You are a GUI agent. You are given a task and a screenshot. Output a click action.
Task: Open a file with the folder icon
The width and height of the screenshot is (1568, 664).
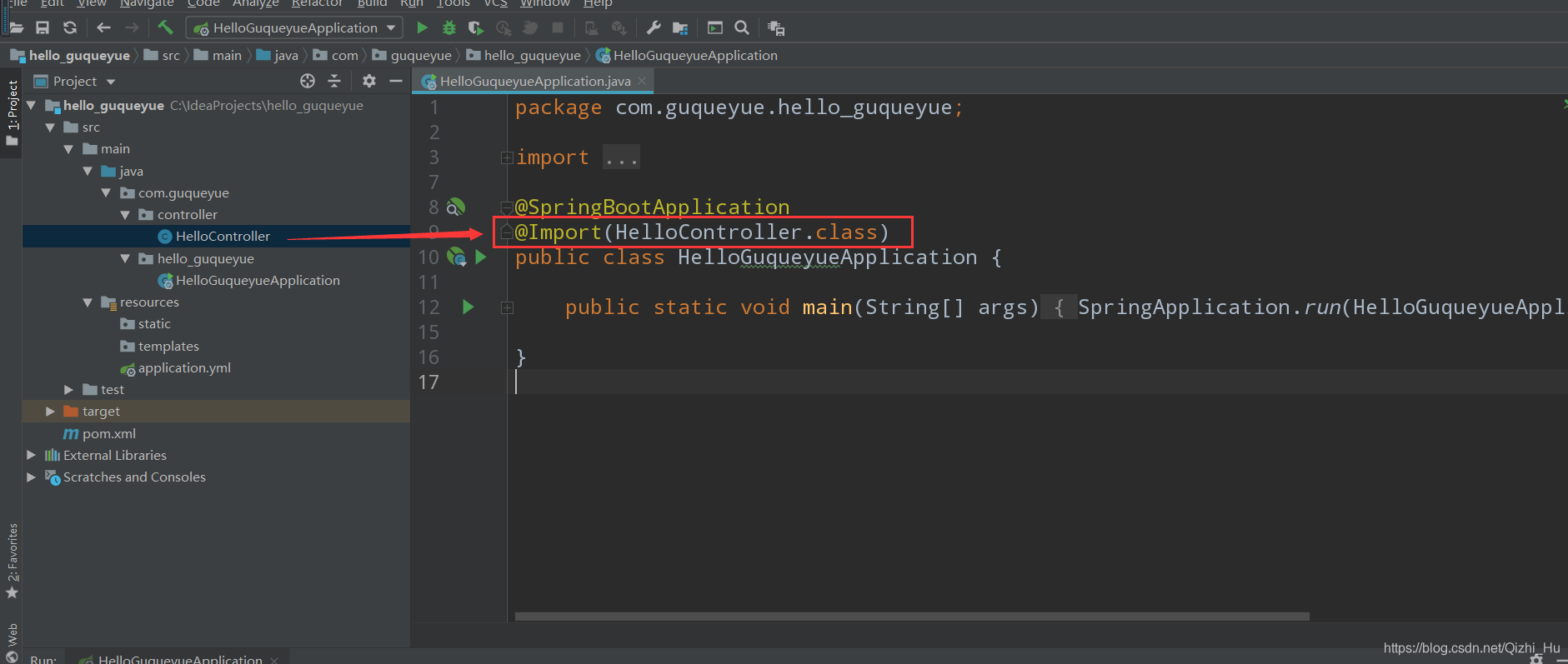pyautogui.click(x=16, y=27)
